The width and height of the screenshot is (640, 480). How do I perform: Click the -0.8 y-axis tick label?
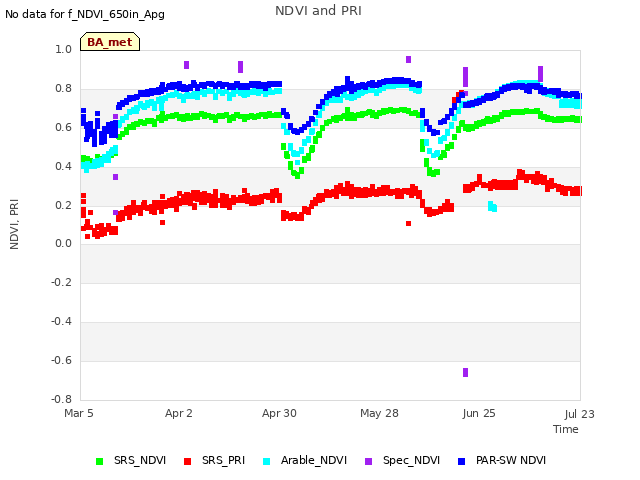pos(61,399)
